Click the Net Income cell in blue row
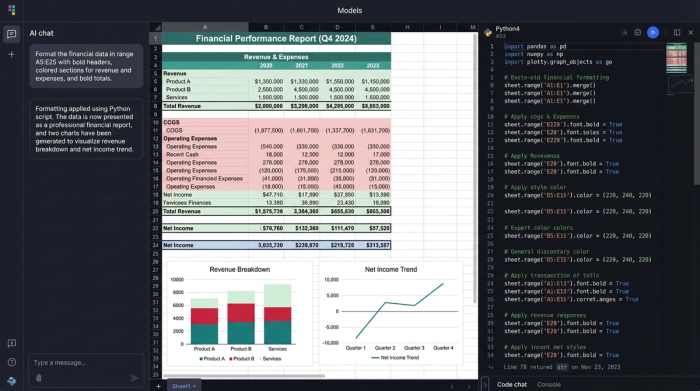 [205, 245]
